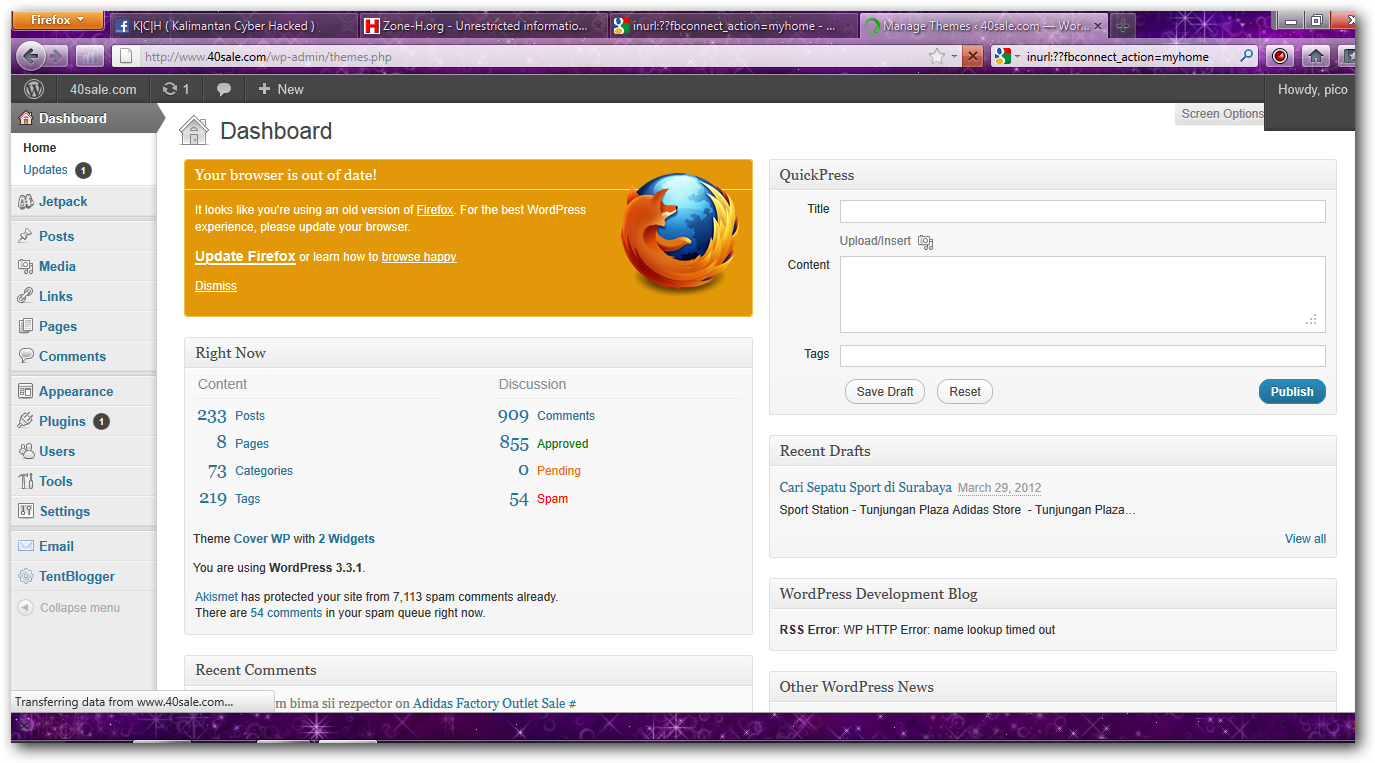Open the WordPress logo menu
The height and width of the screenshot is (763, 1375).
pyautogui.click(x=34, y=89)
